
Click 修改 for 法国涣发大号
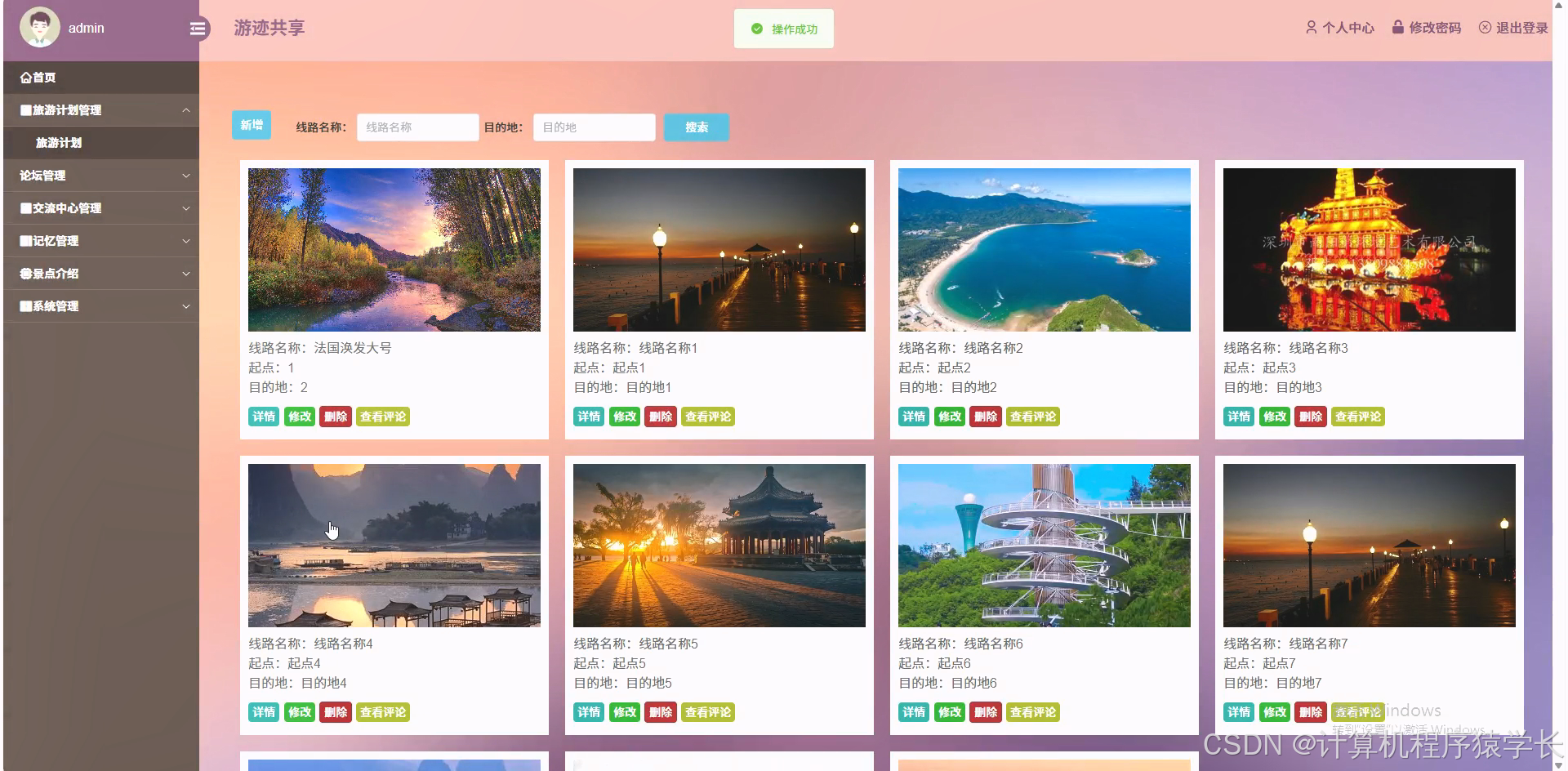click(300, 417)
